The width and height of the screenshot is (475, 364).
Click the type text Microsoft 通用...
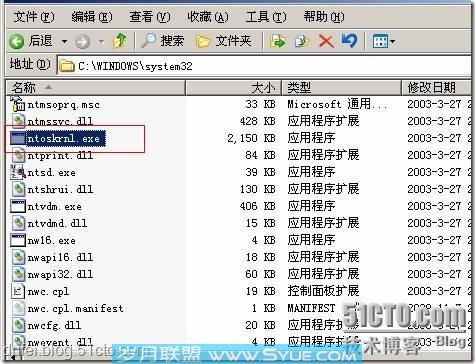coord(329,104)
